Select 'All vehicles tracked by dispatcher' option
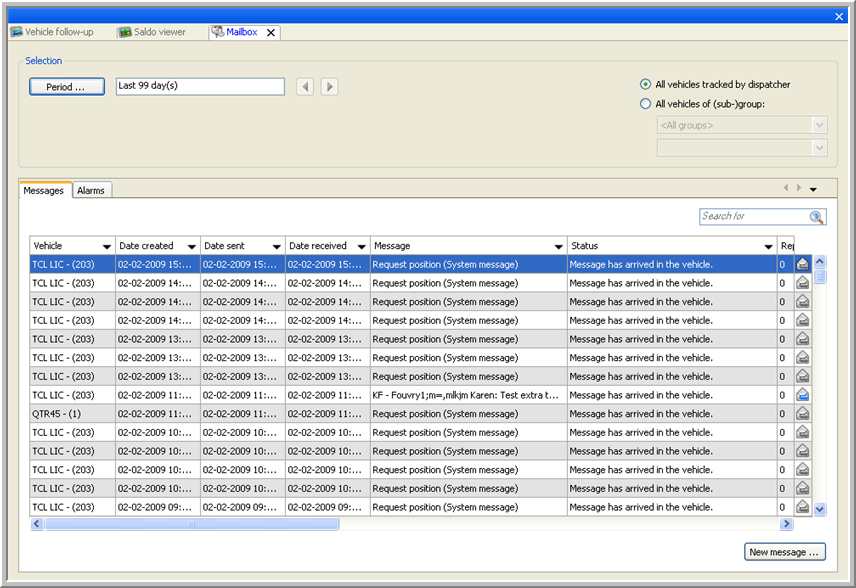Viewport: 856px width, 588px height. pyautogui.click(x=645, y=85)
